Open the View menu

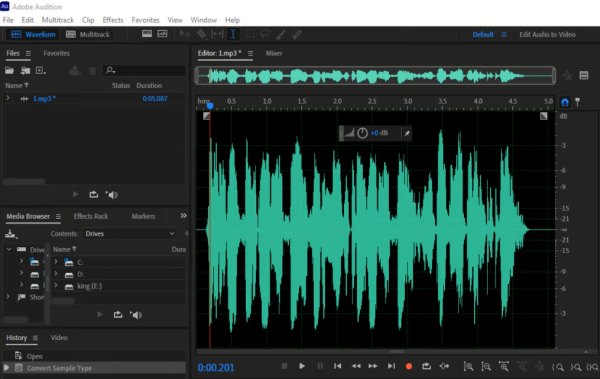(175, 20)
